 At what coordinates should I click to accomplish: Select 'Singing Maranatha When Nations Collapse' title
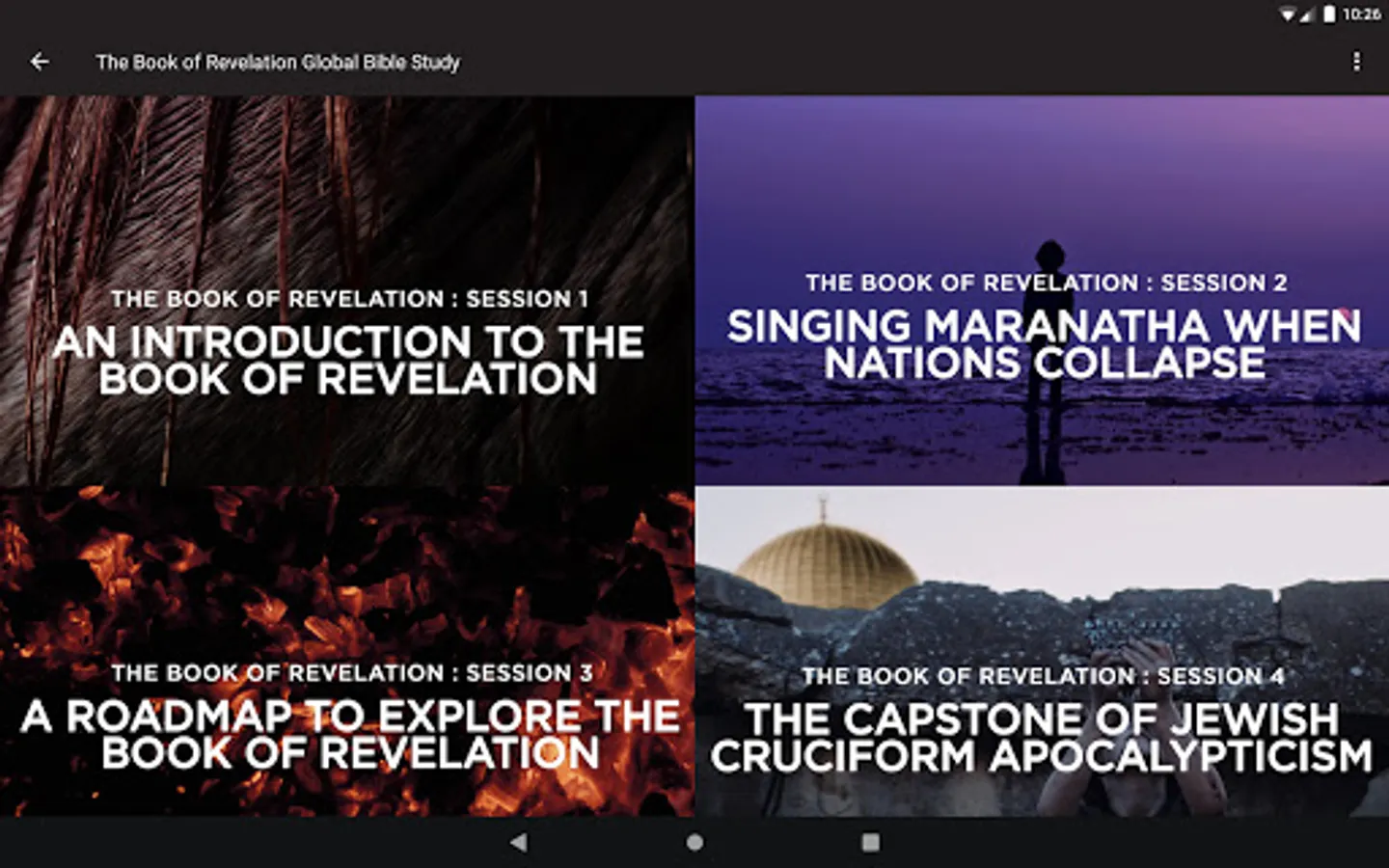(x=1044, y=345)
